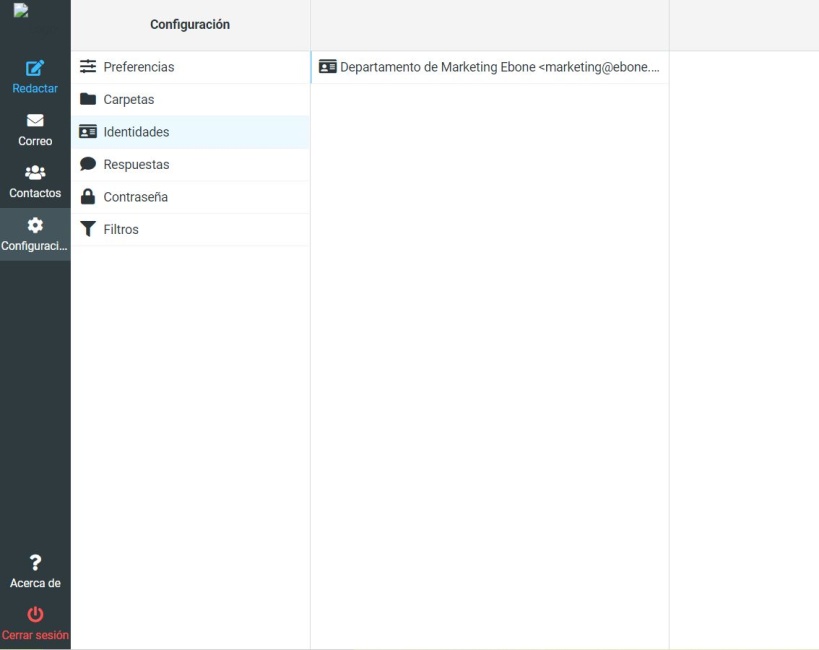Click the red Cerrar sesión power icon
The height and width of the screenshot is (650, 819).
(x=35, y=614)
